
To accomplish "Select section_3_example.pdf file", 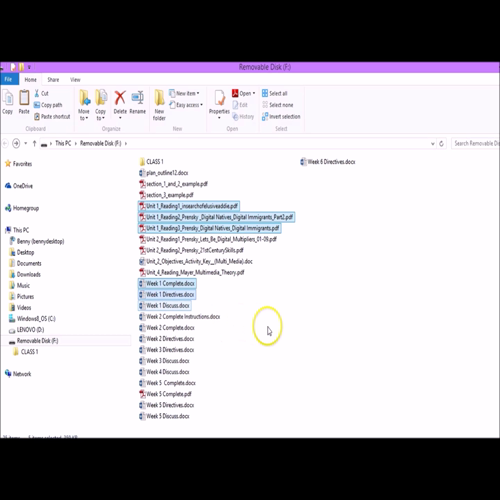I will pos(166,195).
